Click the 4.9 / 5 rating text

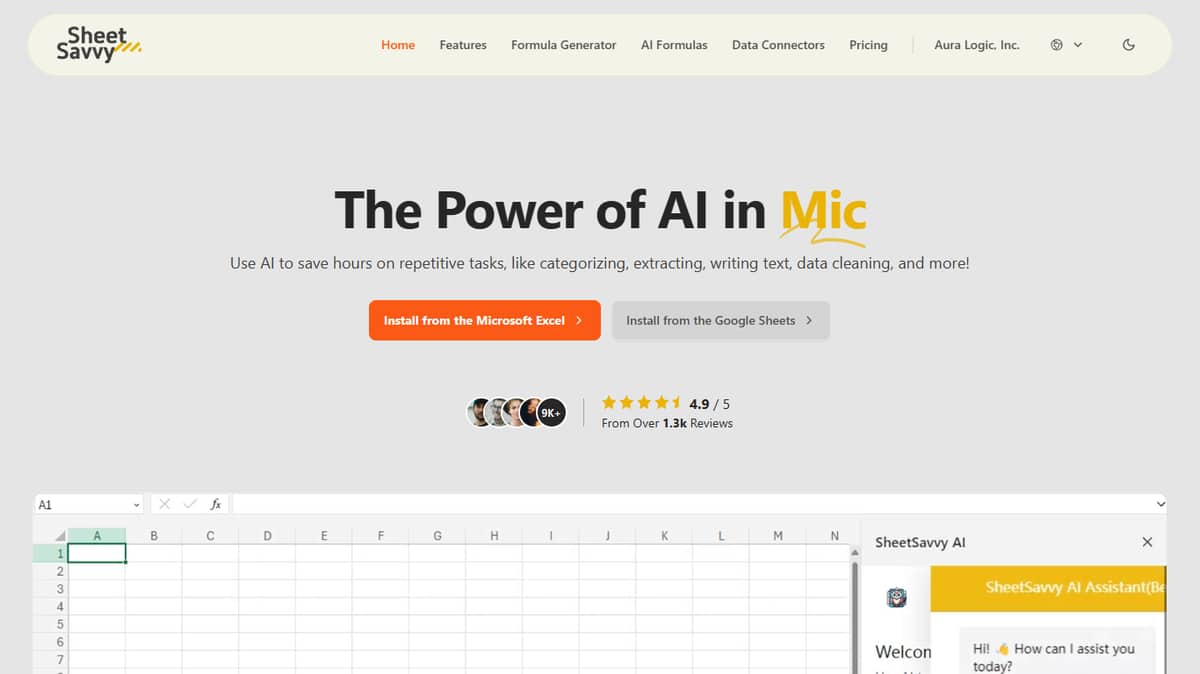click(x=710, y=404)
